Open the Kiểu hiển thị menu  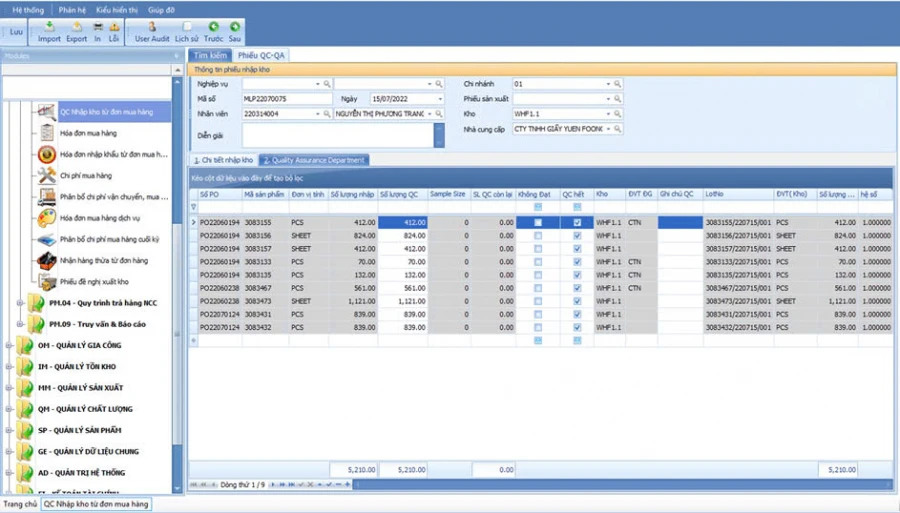(x=117, y=10)
